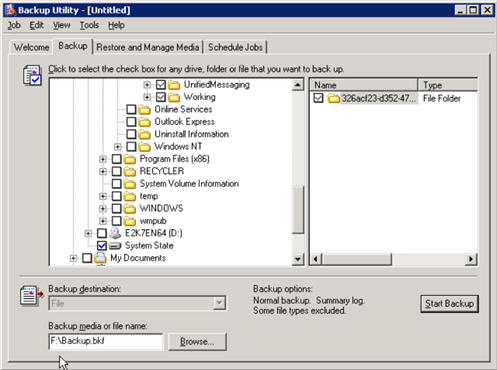Screen dimensions: 497x370
Task: Click the temp folder icon
Action: click(x=130, y=196)
